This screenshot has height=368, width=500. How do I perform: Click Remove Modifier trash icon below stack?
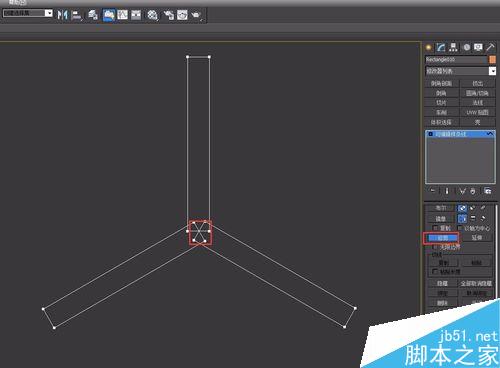[x=473, y=191]
